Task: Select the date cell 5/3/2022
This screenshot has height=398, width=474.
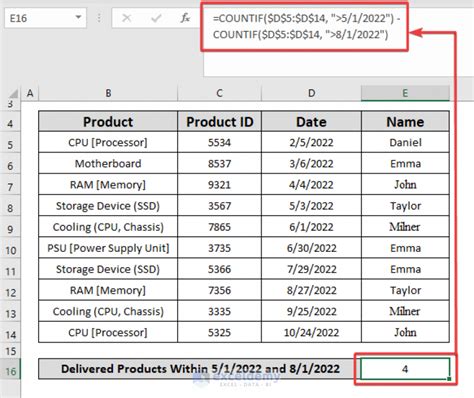Action: pyautogui.click(x=311, y=206)
